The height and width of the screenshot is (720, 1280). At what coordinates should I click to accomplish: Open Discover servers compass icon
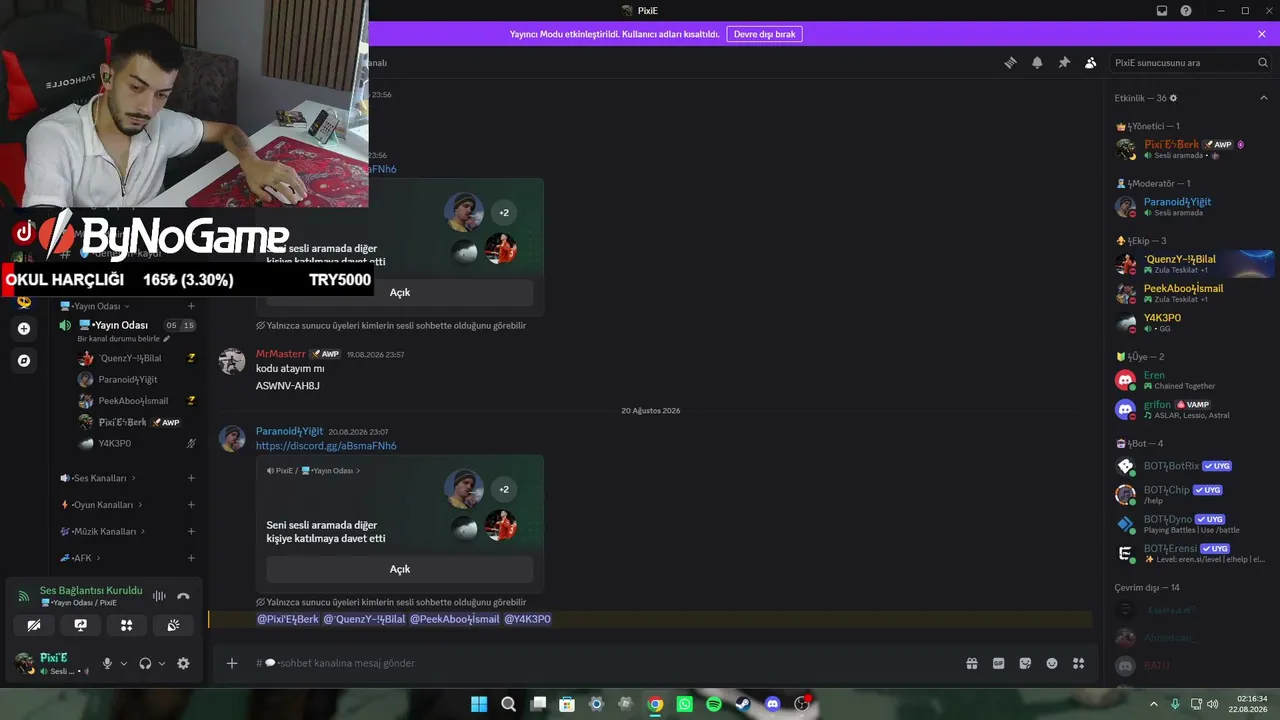[24, 360]
